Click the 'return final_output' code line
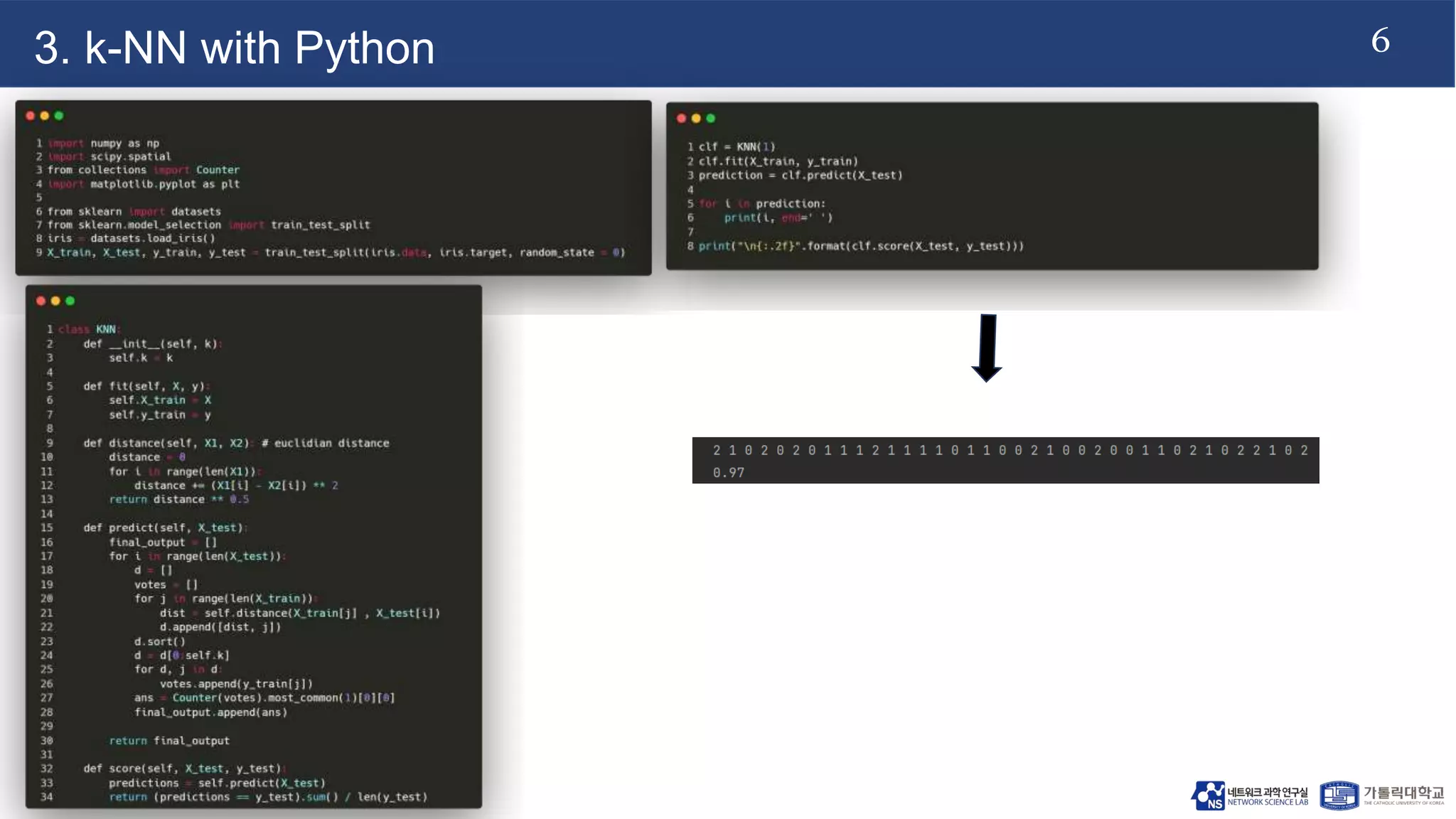 tap(169, 741)
